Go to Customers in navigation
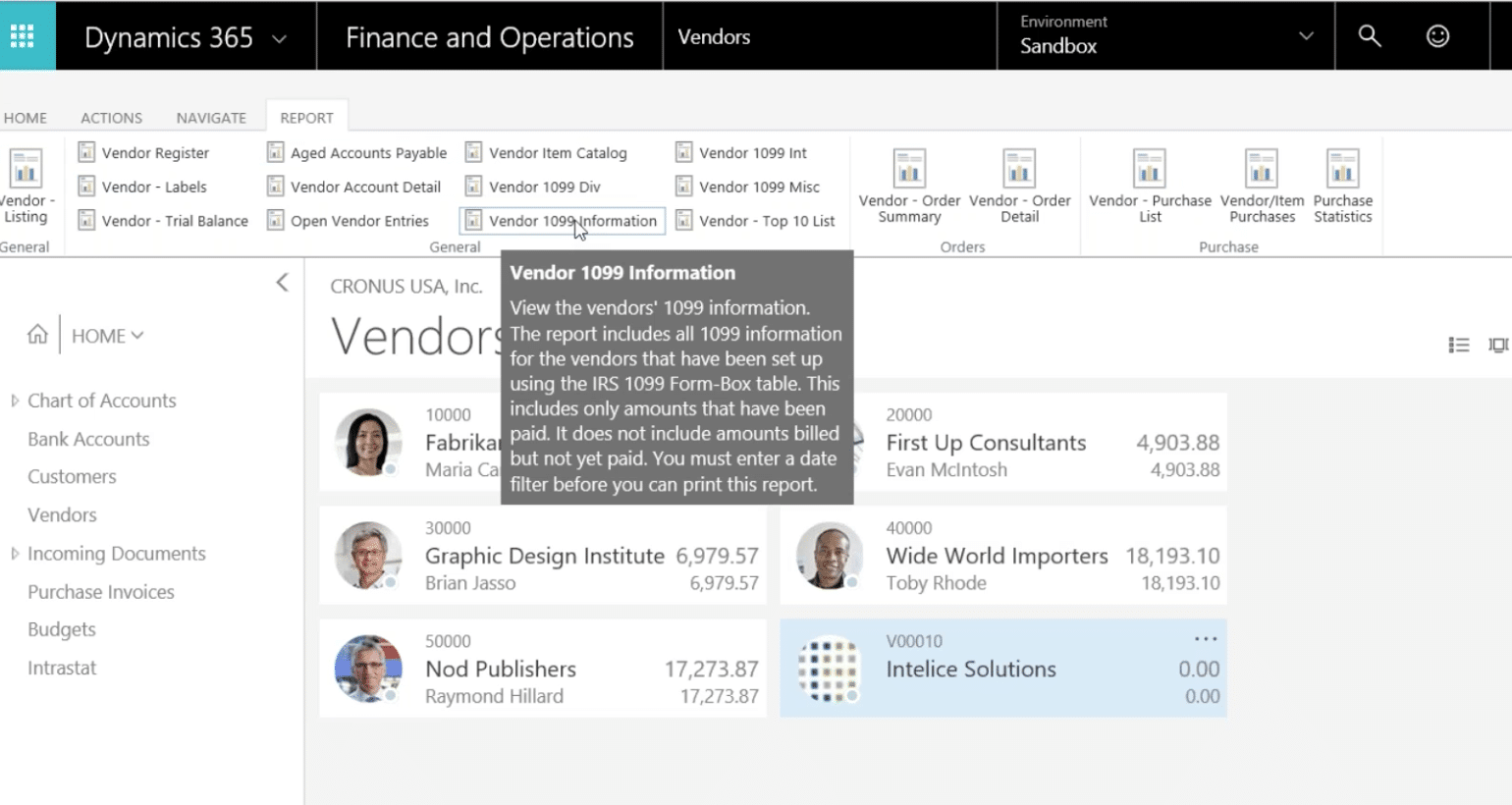1512x805 pixels. pyautogui.click(x=72, y=476)
